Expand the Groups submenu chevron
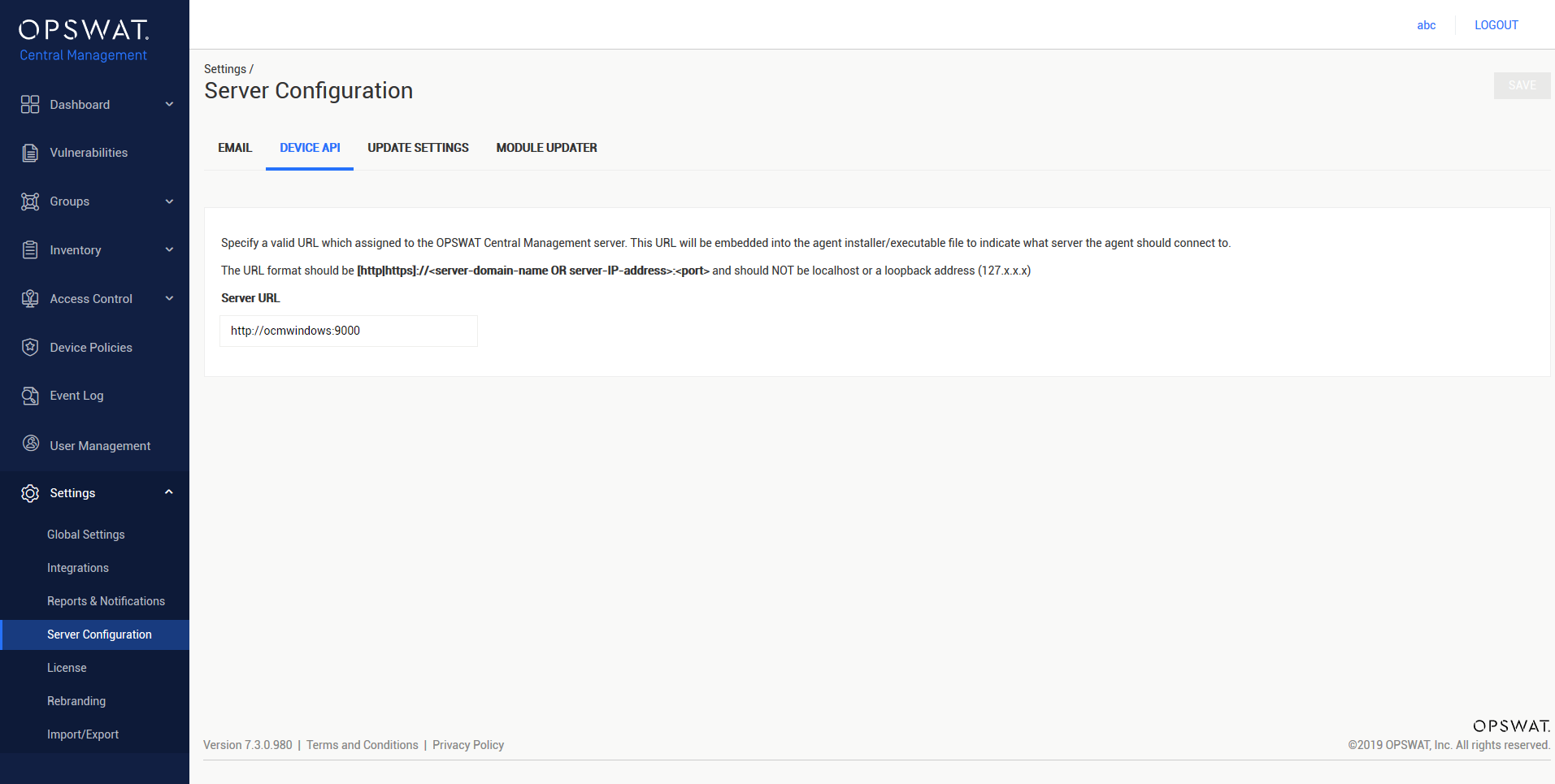1555x784 pixels. point(169,201)
